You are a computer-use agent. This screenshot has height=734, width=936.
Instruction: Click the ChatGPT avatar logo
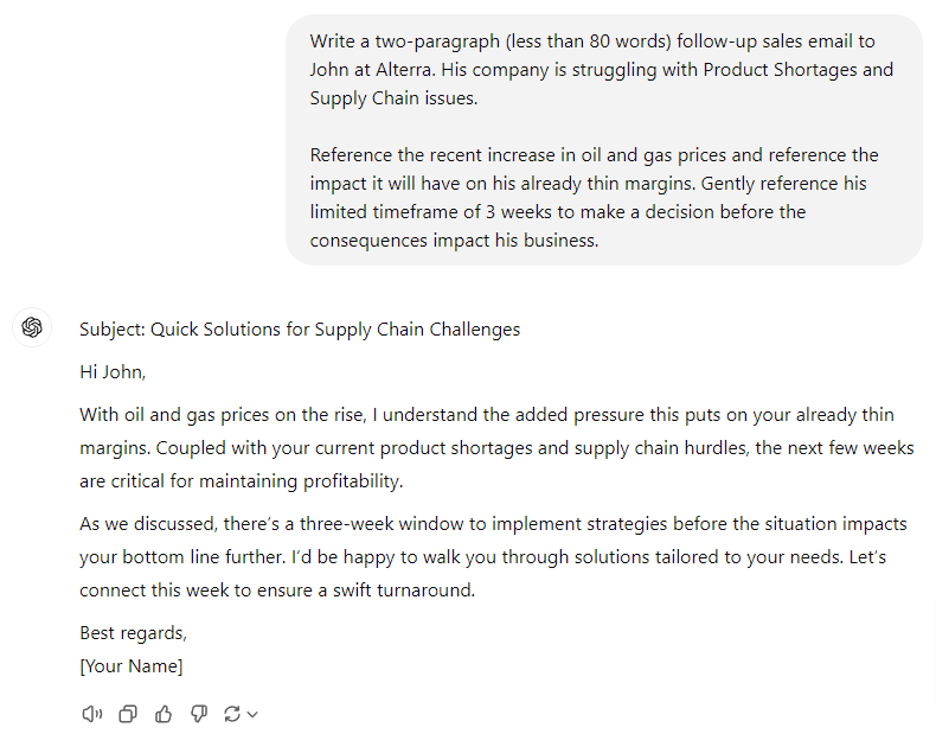tap(31, 327)
